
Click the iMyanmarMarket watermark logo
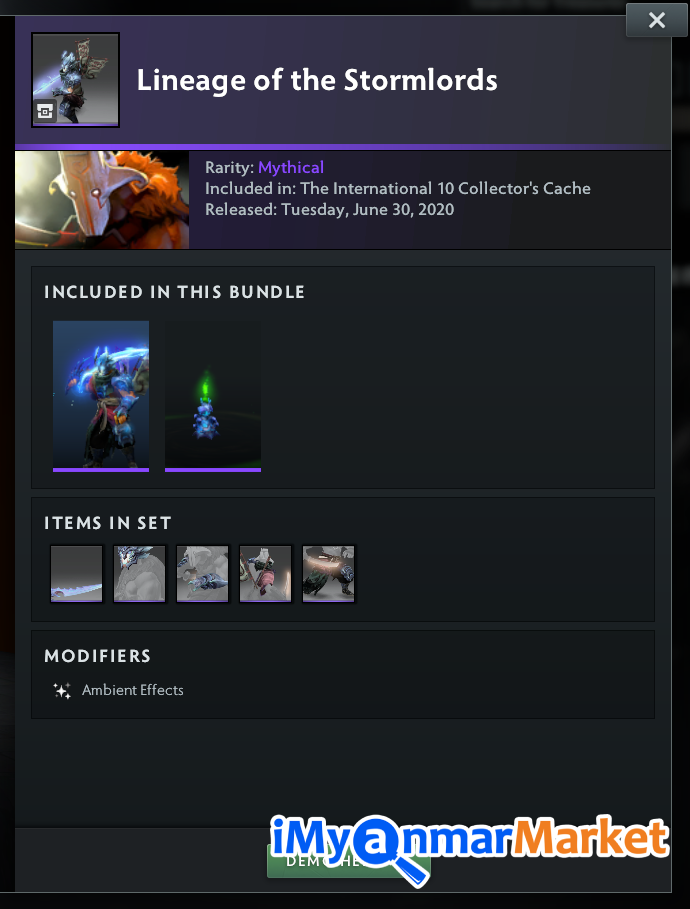[x=470, y=839]
